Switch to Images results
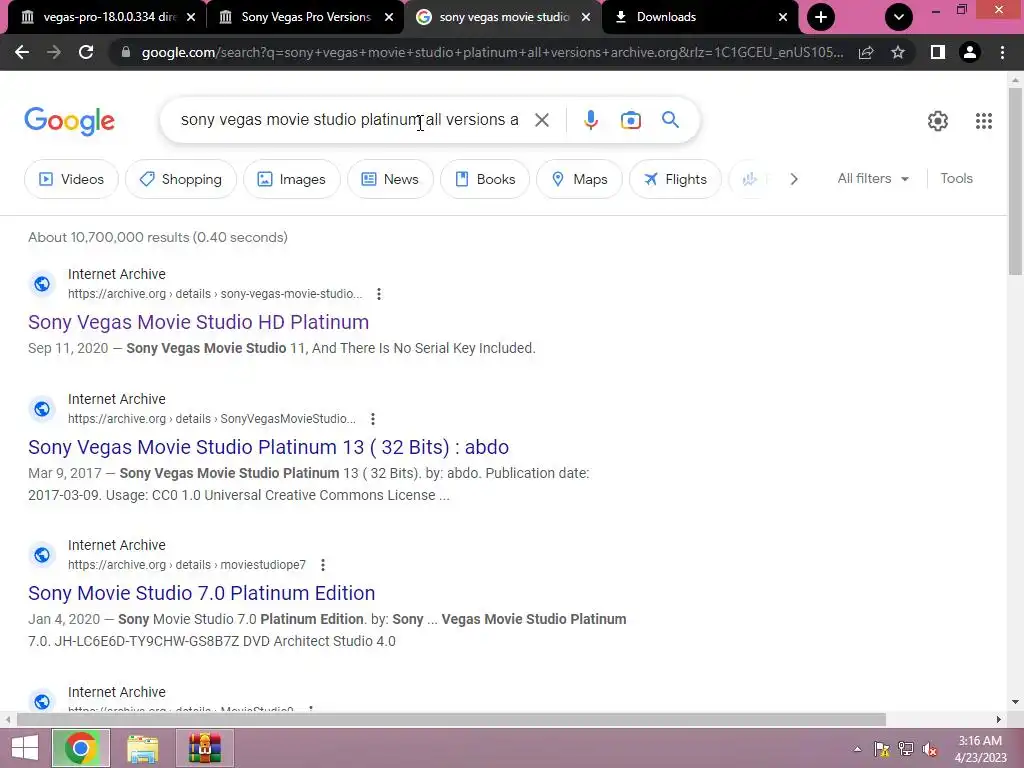The width and height of the screenshot is (1024, 768). tap(291, 179)
